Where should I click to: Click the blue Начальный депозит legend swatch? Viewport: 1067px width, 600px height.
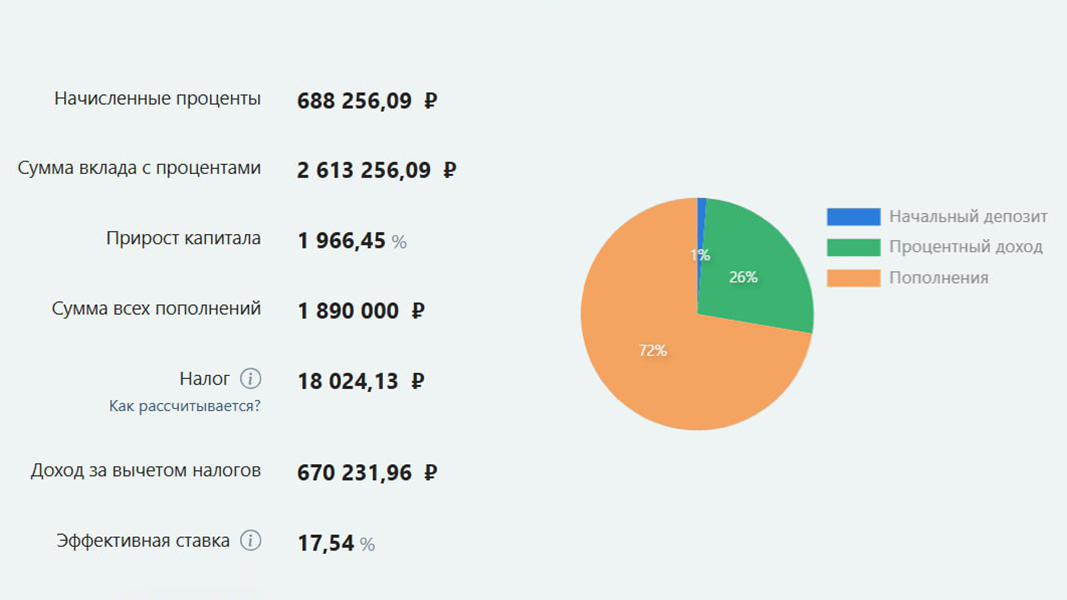(853, 217)
